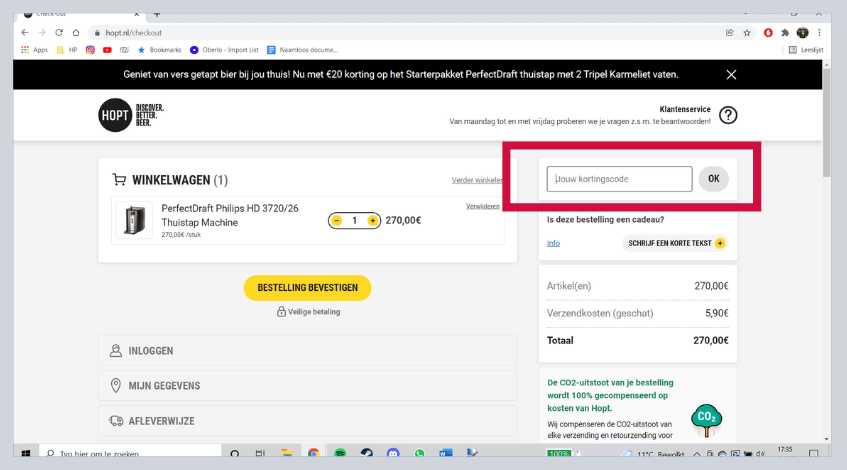
Task: Increase quantity with the plus button
Action: tap(372, 220)
